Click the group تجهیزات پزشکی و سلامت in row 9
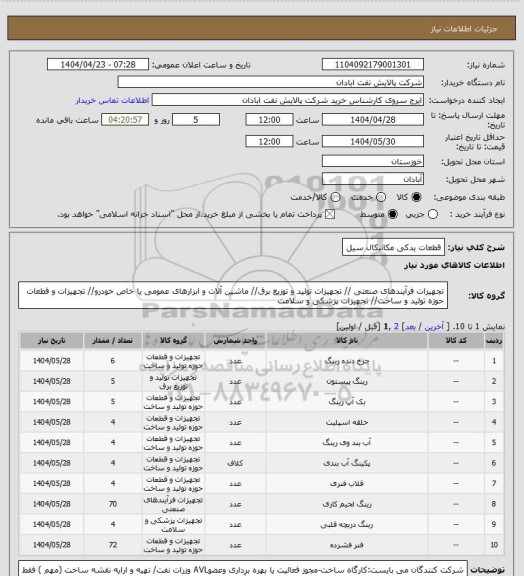Image resolution: width=524 pixels, height=576 pixels. [x=173, y=525]
